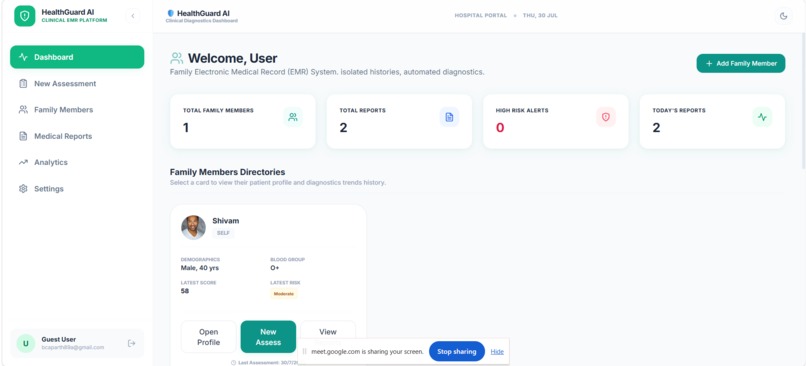Image resolution: width=806 pixels, height=366 pixels.
Task: Click the View button on Shivam's card
Action: point(328,332)
